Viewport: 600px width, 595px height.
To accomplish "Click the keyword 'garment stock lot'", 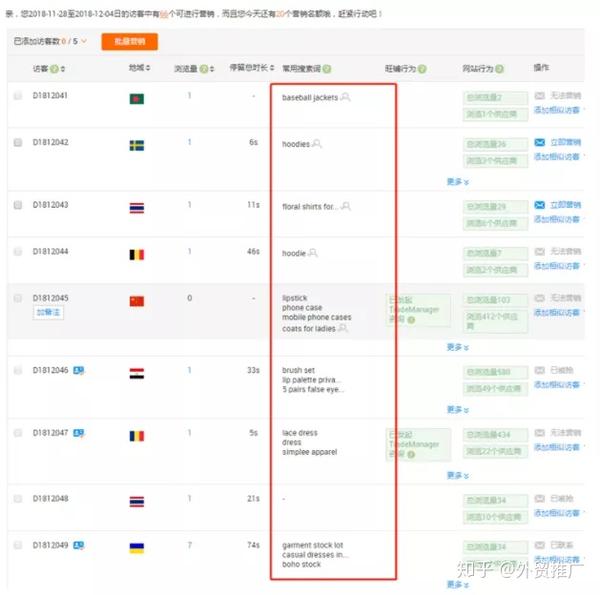I will [313, 545].
